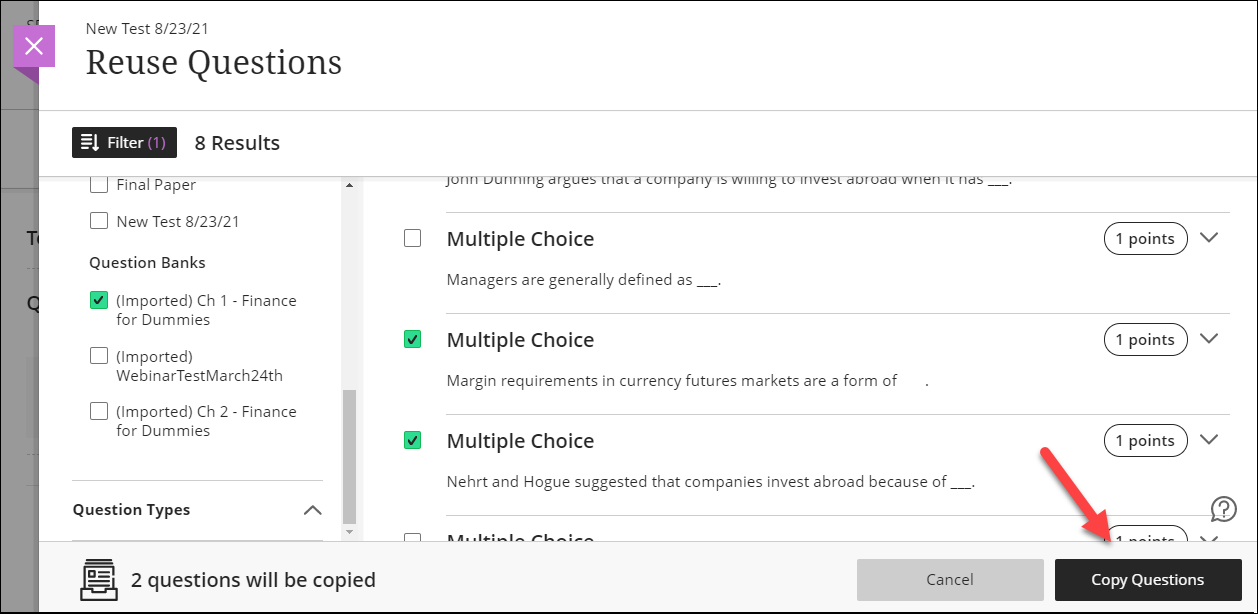Open the Filter panel button
Viewport: 1258px width, 614px height.
(x=124, y=143)
